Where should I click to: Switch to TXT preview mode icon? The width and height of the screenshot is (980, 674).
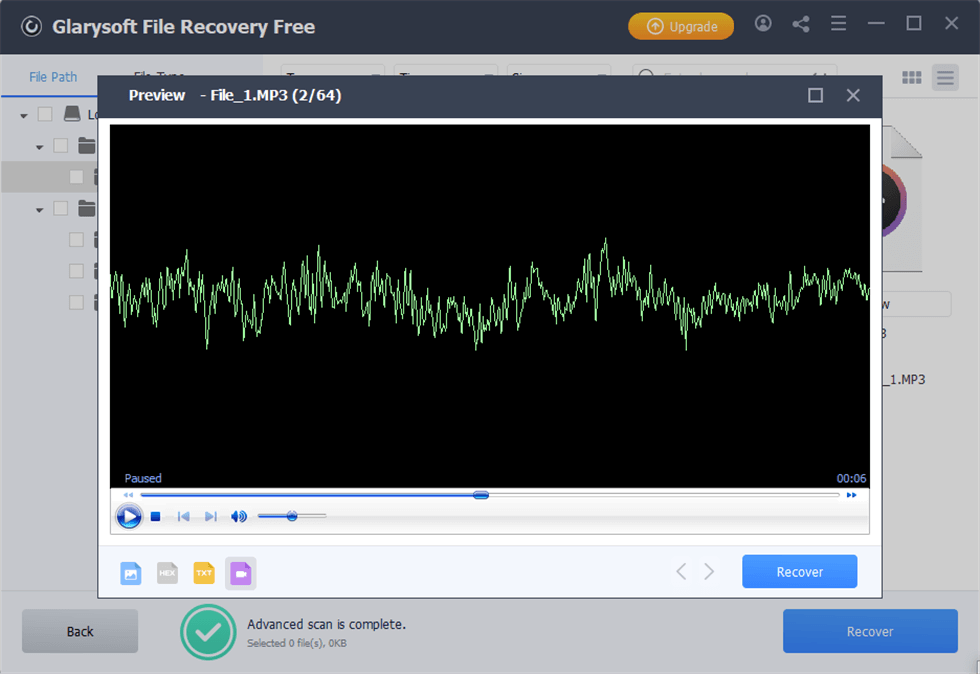[x=204, y=573]
